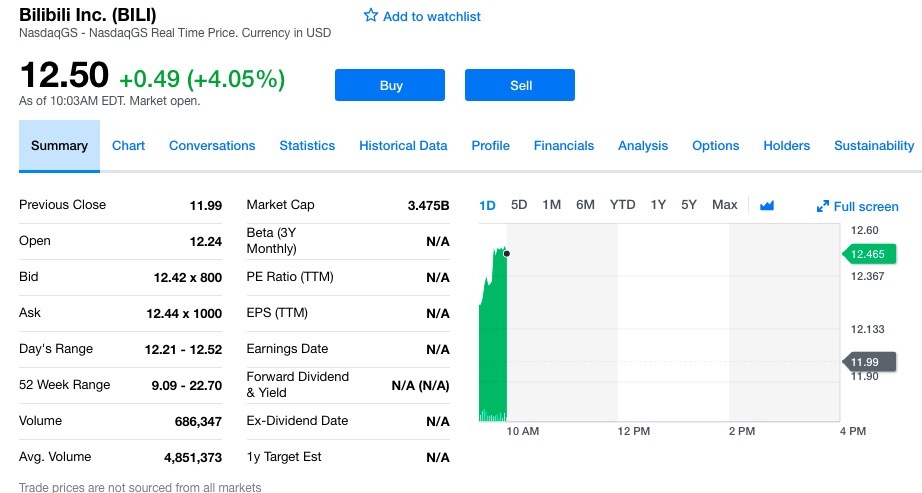Click the gray 11.99 previous close marker

(x=866, y=362)
